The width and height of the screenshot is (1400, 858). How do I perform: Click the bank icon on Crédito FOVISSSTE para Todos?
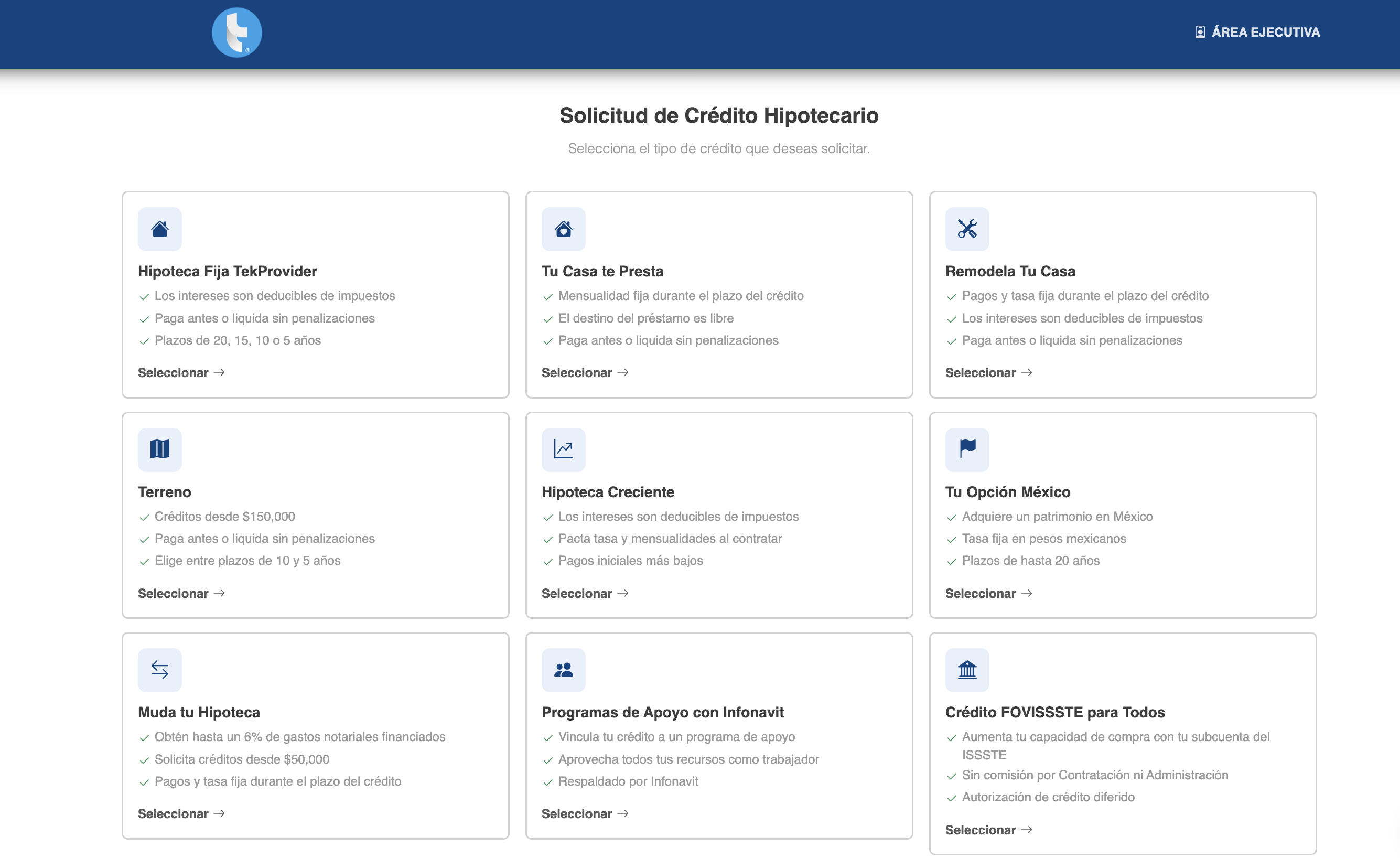[967, 670]
